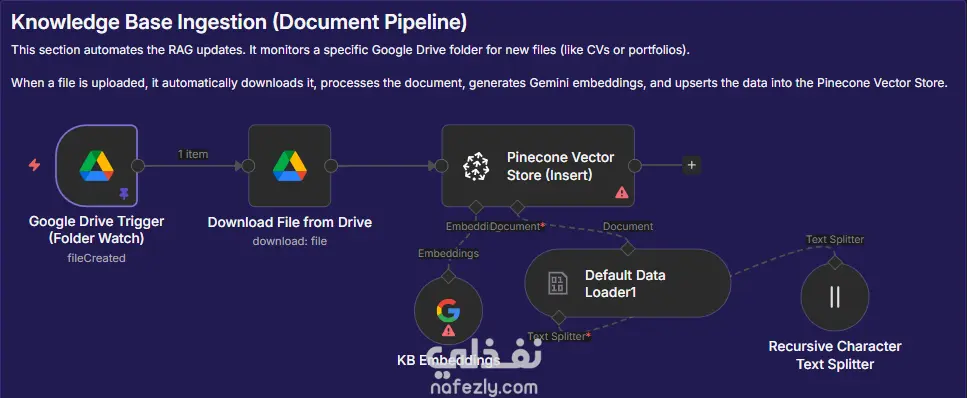Click the Default Data Loader1 binary icon
Screen dimensions: 967x398
coord(557,284)
